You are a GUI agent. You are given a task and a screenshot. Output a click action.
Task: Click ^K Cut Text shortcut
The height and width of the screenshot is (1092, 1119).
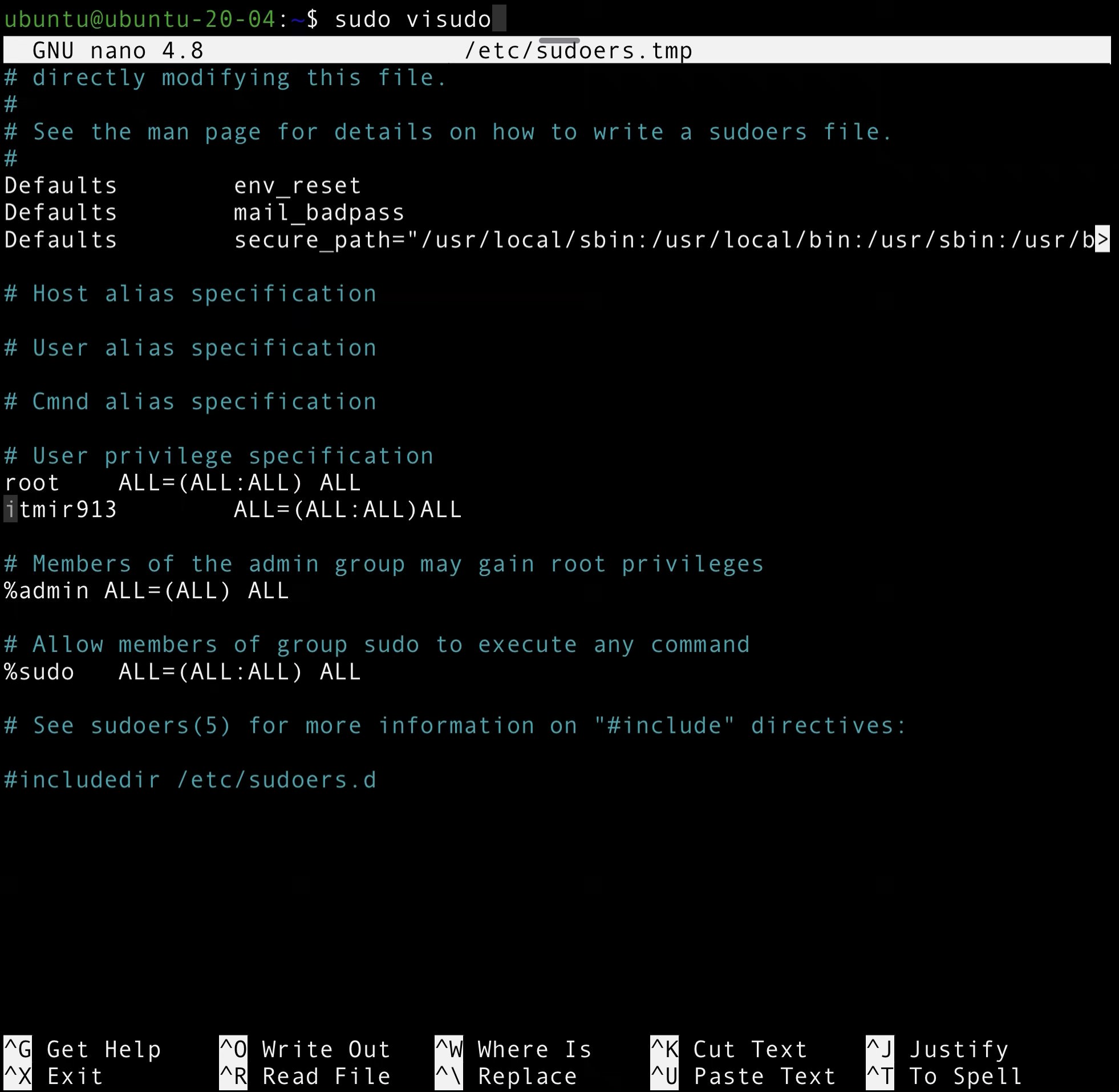point(728,1049)
